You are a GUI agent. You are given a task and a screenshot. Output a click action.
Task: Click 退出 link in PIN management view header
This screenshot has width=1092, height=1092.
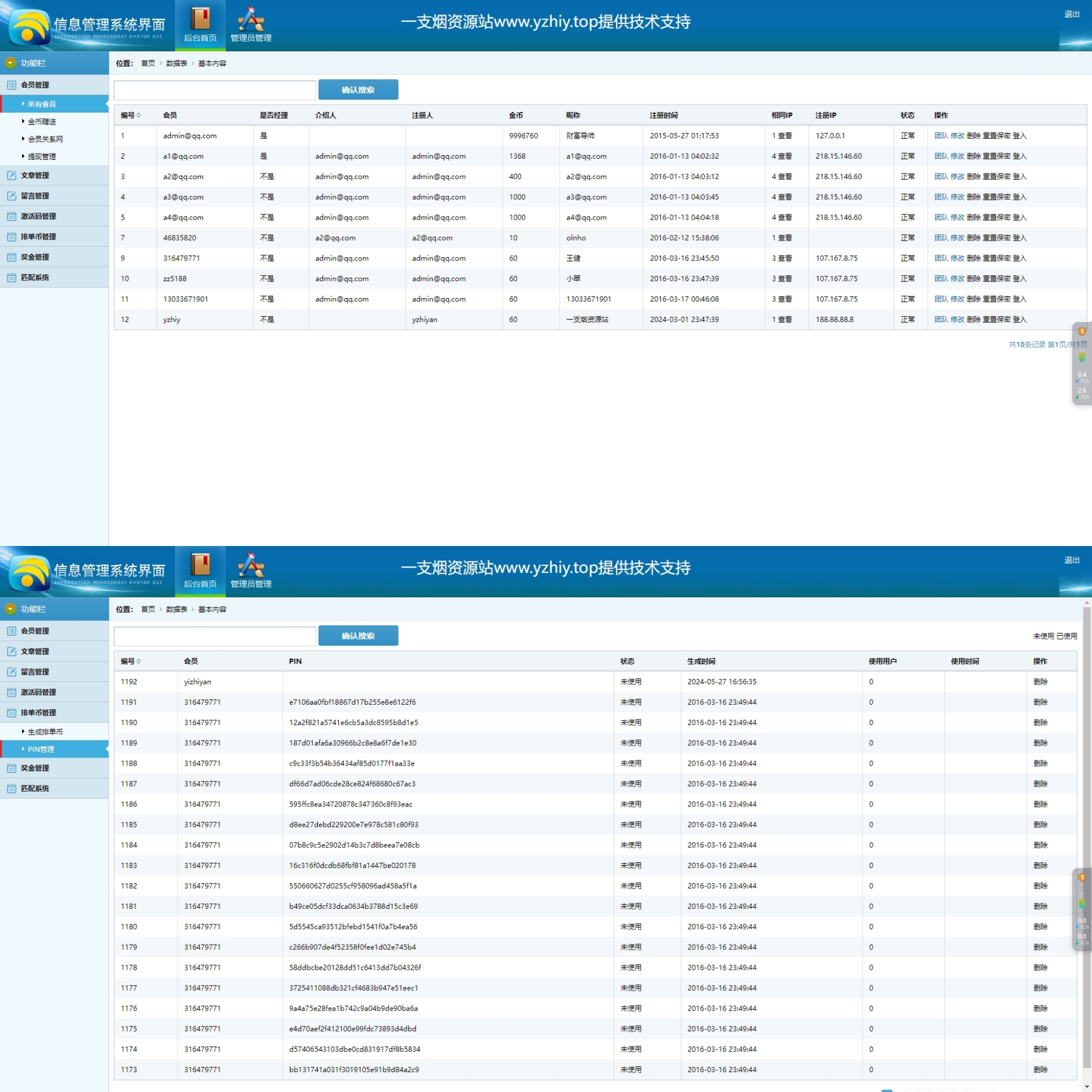(1072, 560)
